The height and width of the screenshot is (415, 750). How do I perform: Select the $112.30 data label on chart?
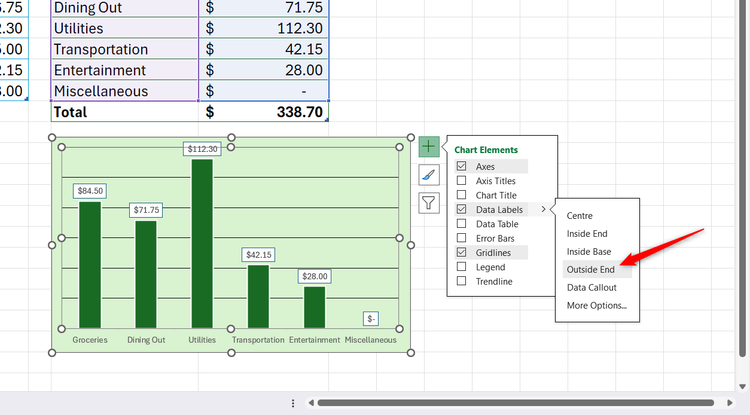pyautogui.click(x=202, y=149)
